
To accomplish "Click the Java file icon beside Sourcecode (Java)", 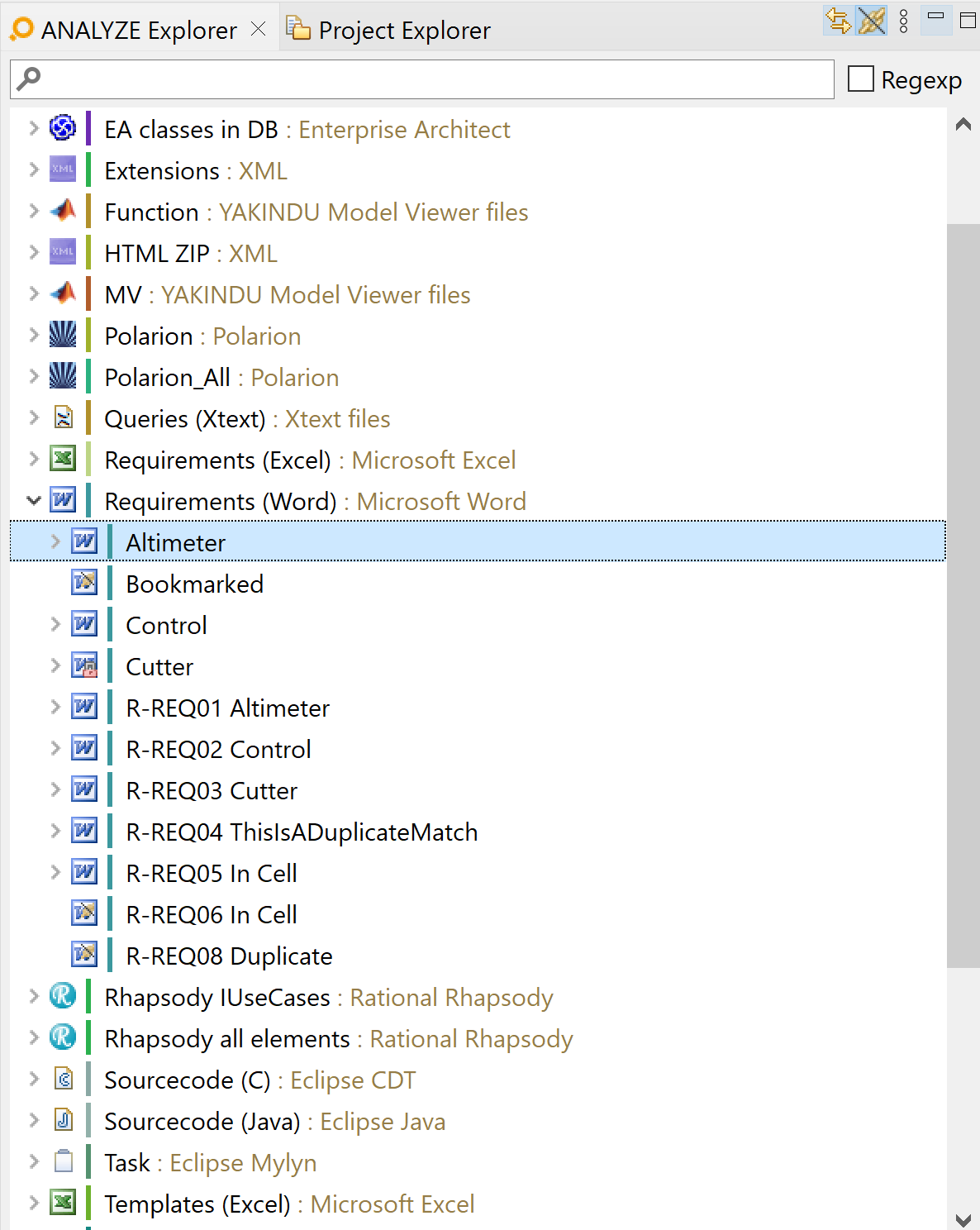I will coord(63,1120).
